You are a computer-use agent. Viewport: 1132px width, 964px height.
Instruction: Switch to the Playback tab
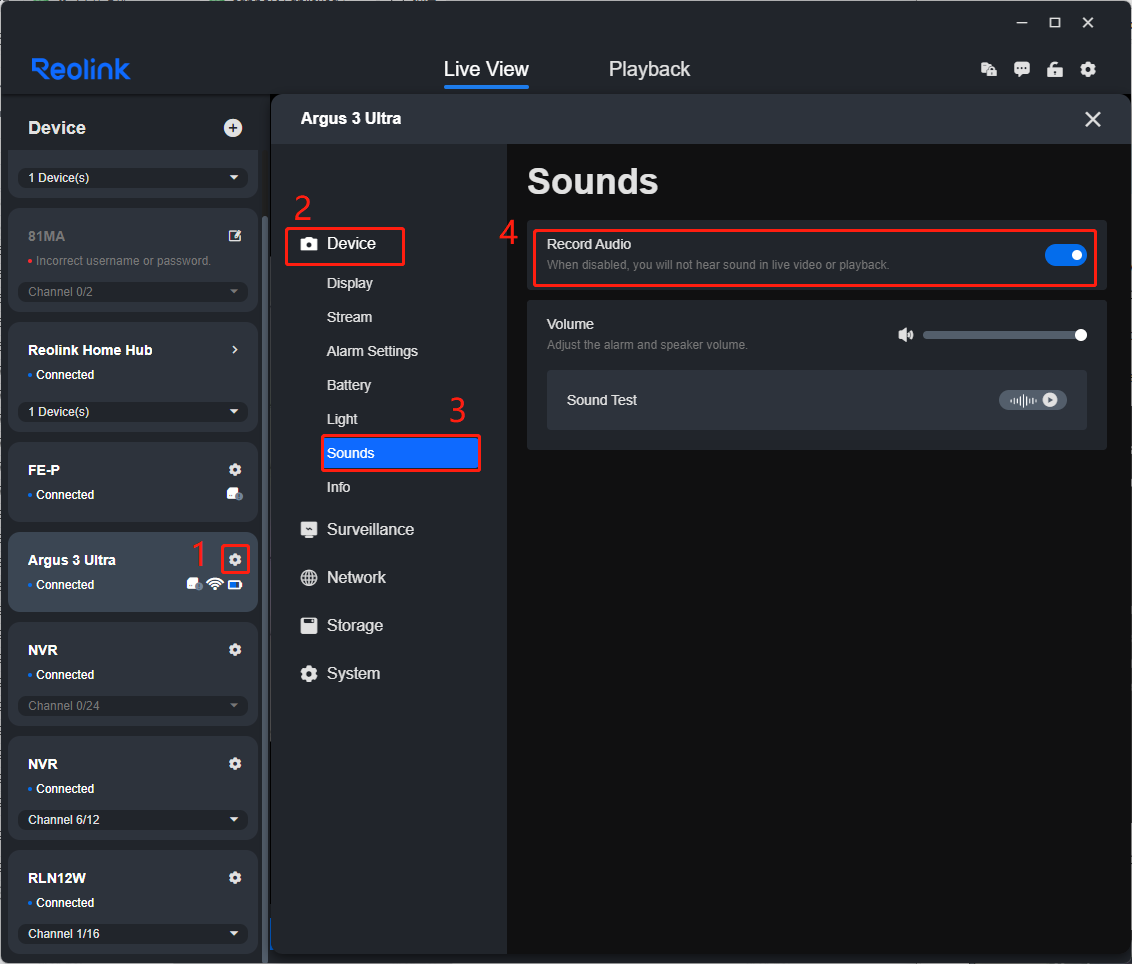[x=649, y=69]
